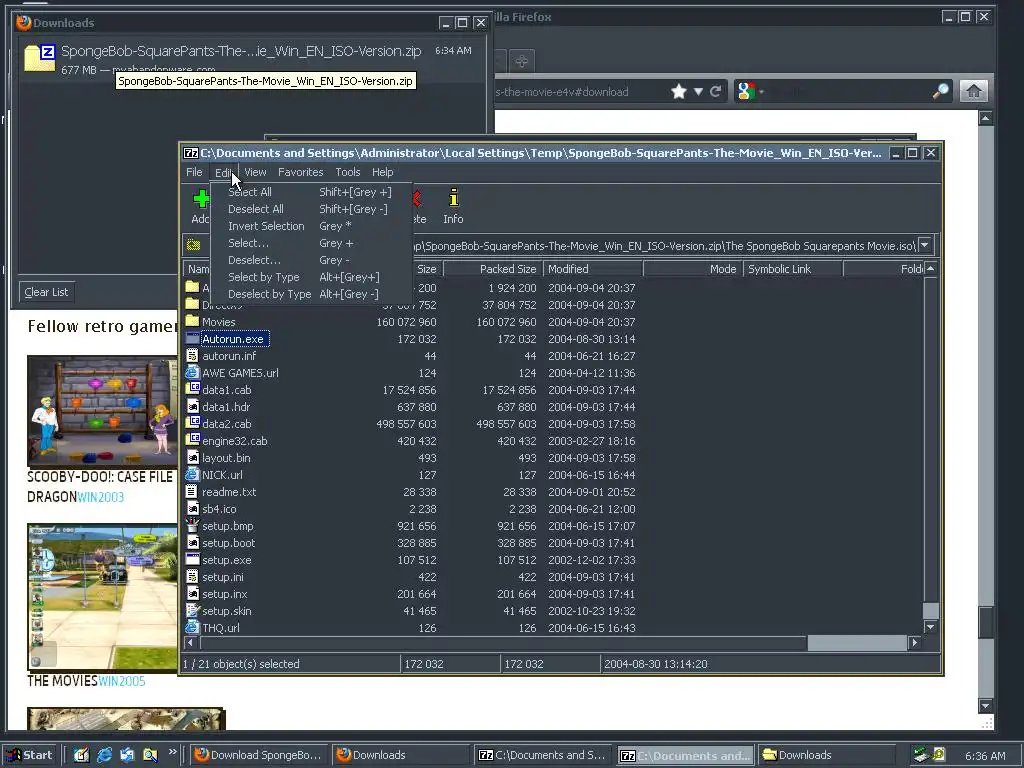Open the Firefox URL bar history dropdown
Viewport: 1024px width, 768px height.
click(698, 91)
